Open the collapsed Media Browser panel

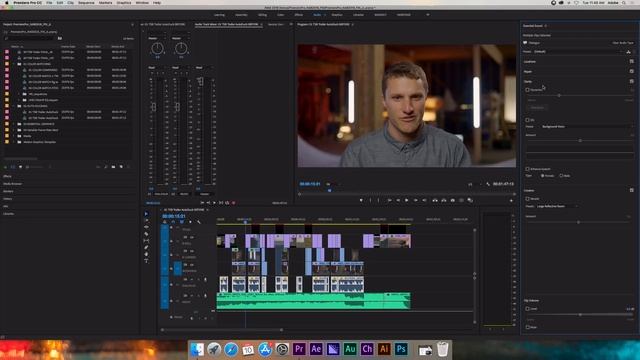[x=13, y=184]
